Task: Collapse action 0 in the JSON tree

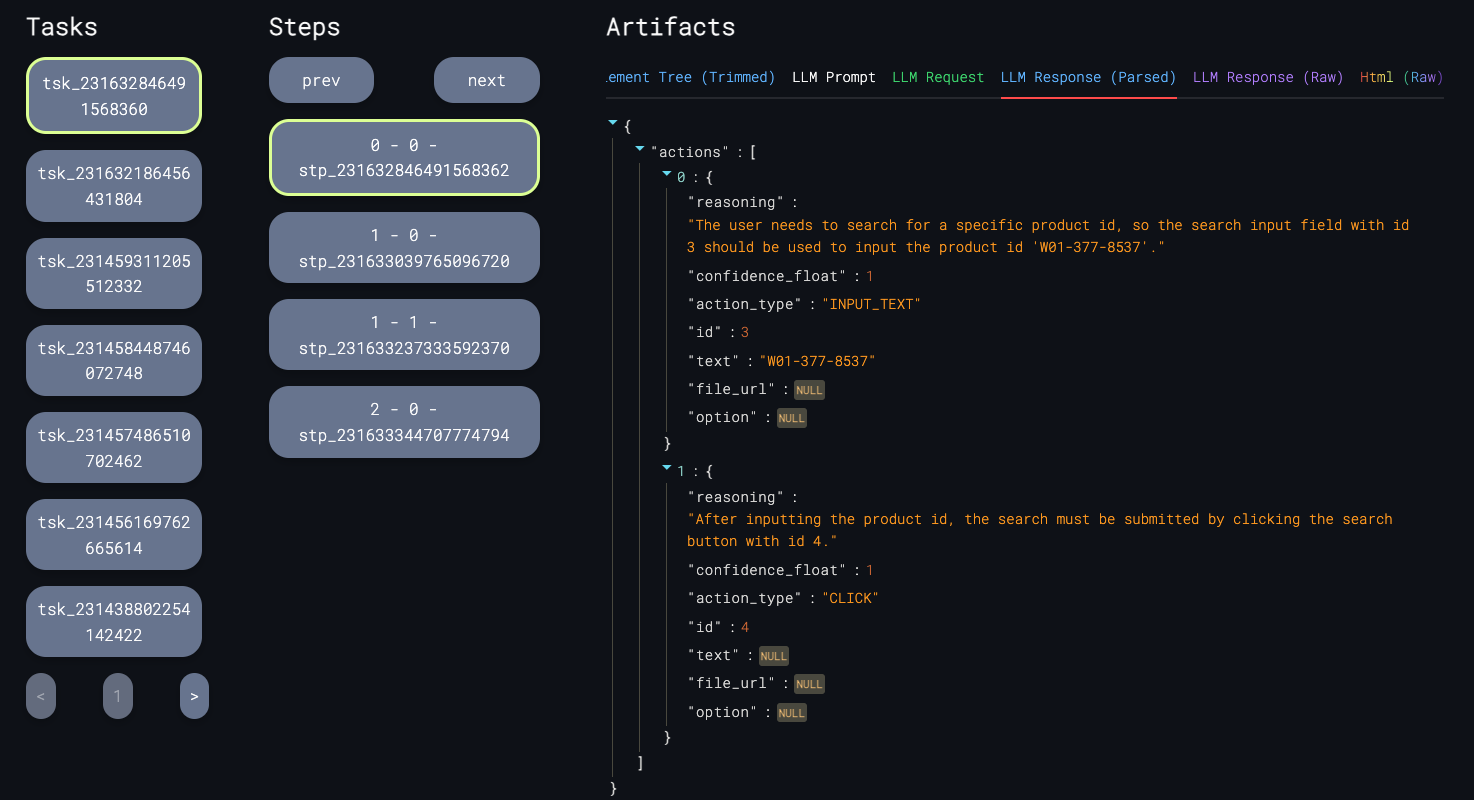Action: (x=667, y=175)
